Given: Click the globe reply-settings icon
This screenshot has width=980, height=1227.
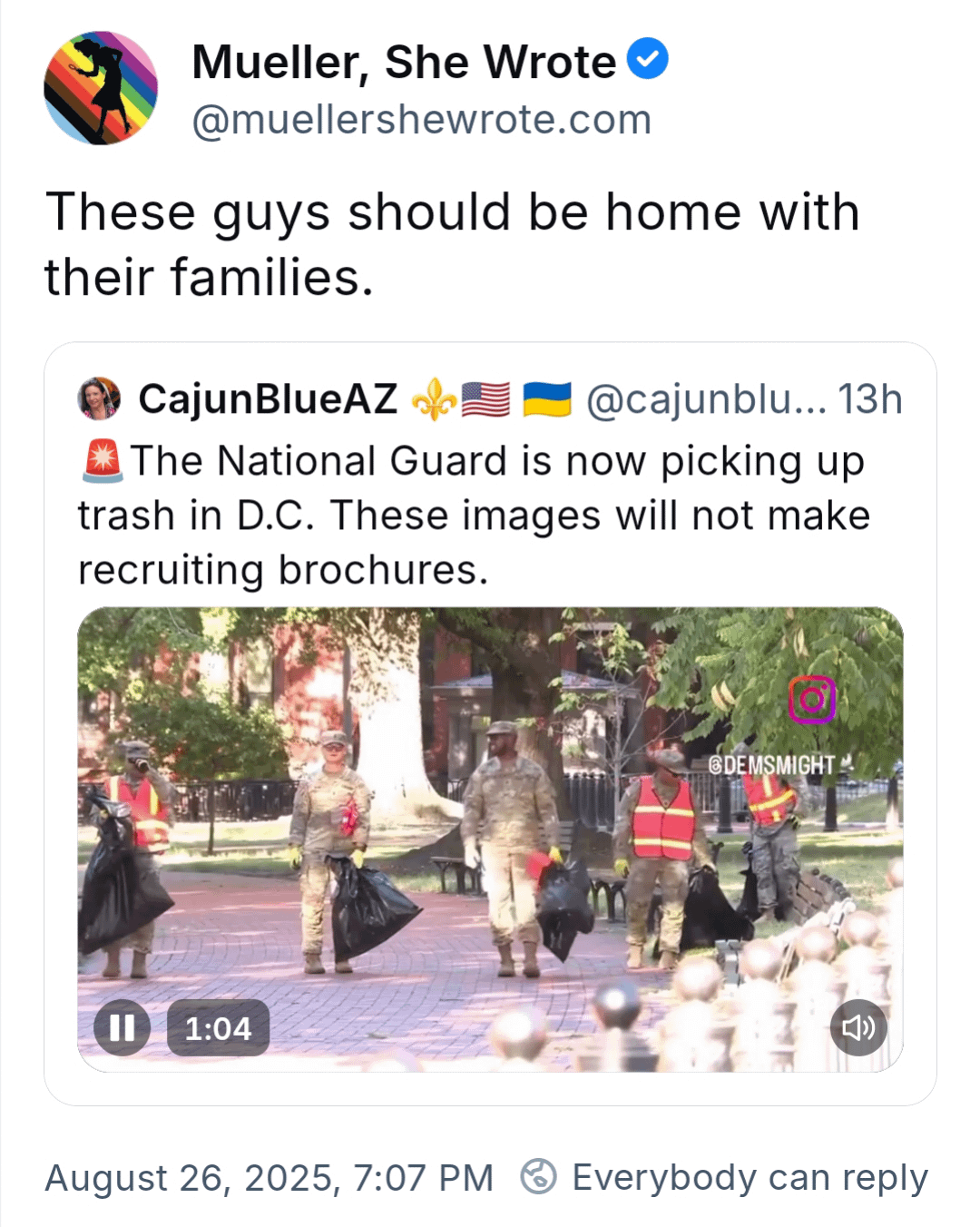Looking at the screenshot, I should [x=538, y=1177].
